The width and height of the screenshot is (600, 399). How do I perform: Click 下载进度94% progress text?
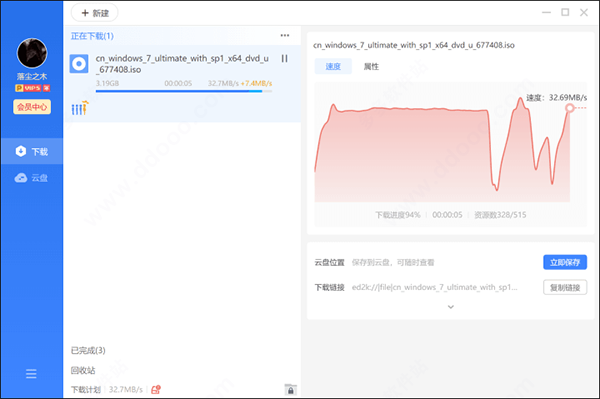tap(398, 215)
